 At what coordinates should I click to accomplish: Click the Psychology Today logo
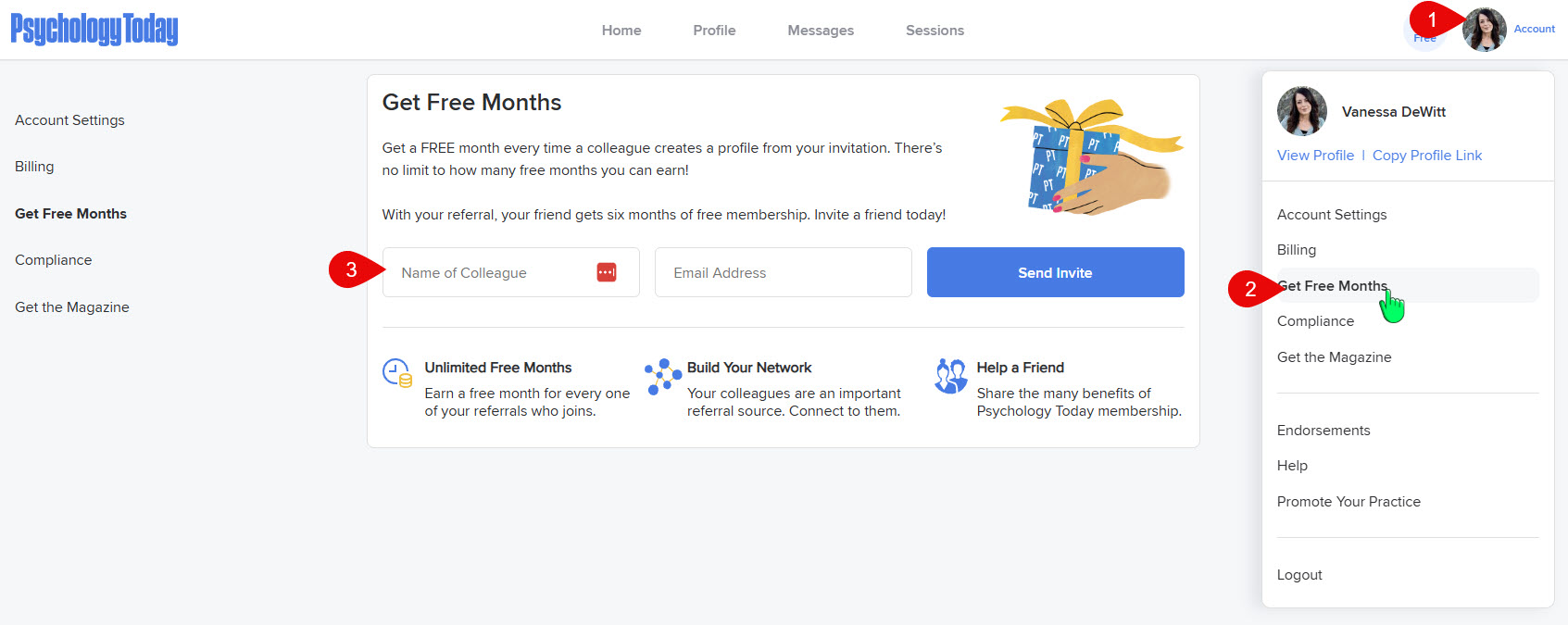[94, 30]
